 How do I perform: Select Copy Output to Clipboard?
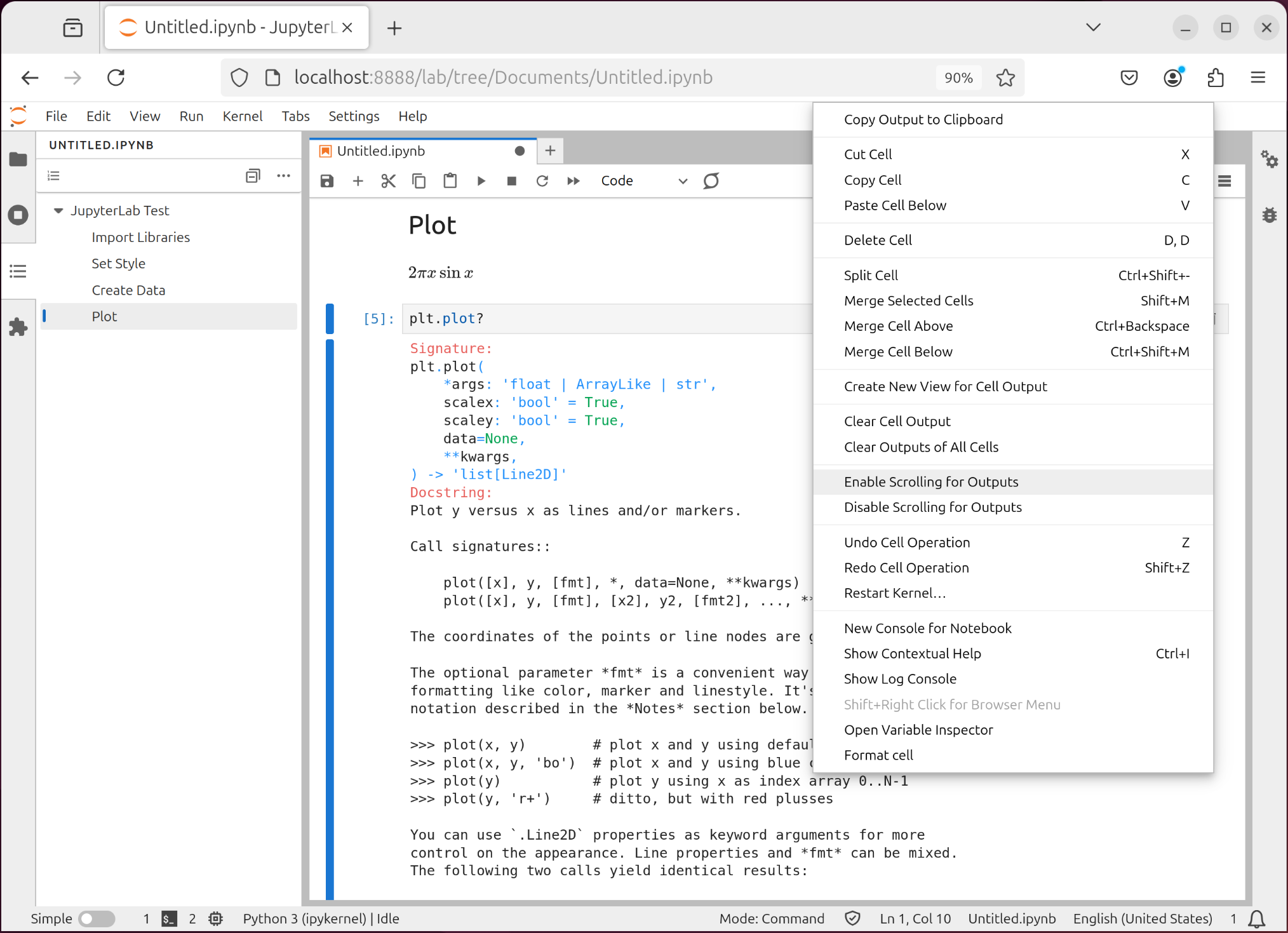[x=1013, y=119]
